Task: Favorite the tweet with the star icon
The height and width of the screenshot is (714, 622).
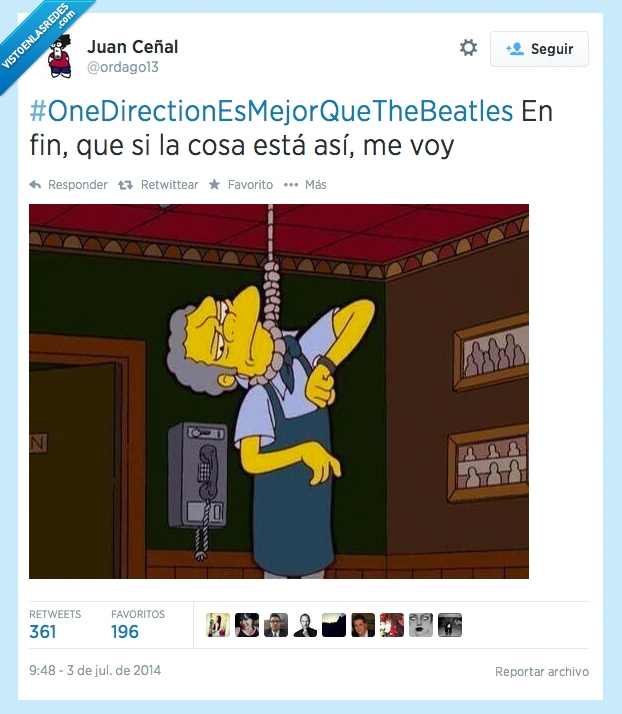Action: tap(214, 184)
